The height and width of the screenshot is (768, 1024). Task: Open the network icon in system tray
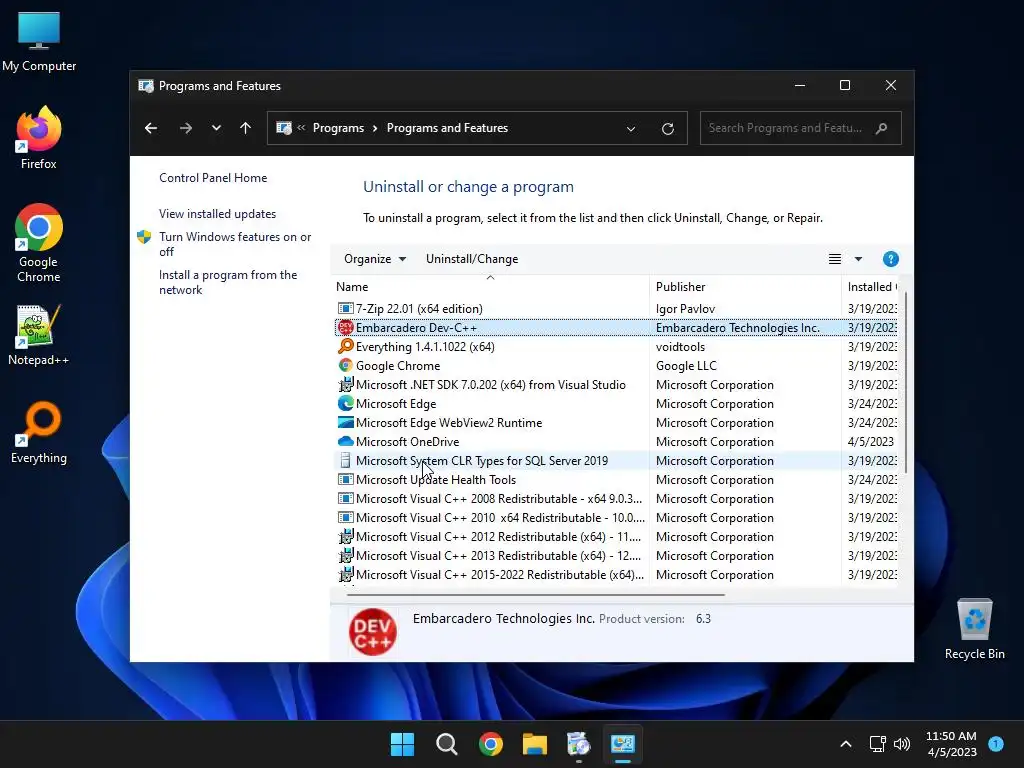pos(878,744)
